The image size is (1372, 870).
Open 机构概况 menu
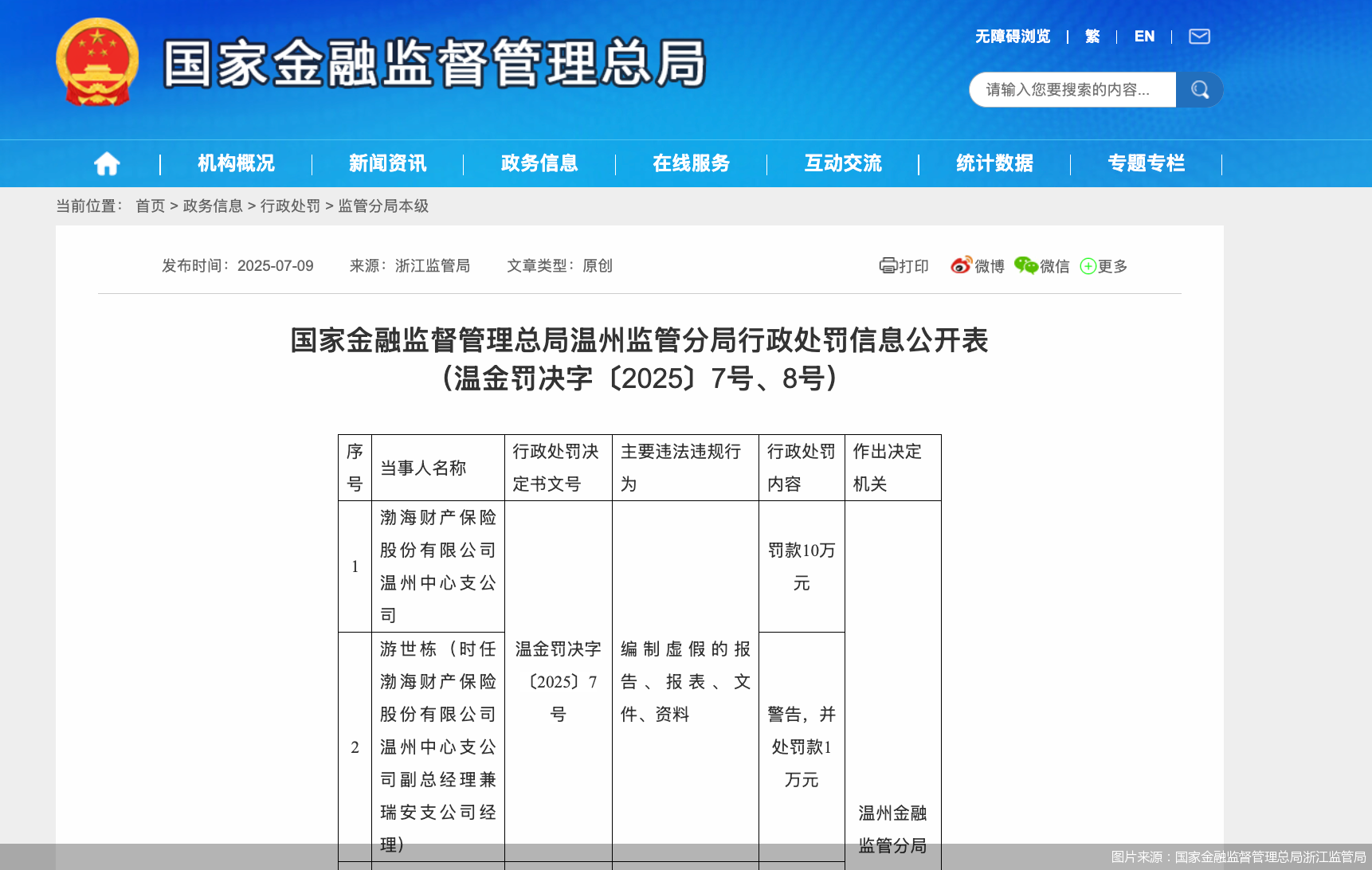[x=236, y=163]
